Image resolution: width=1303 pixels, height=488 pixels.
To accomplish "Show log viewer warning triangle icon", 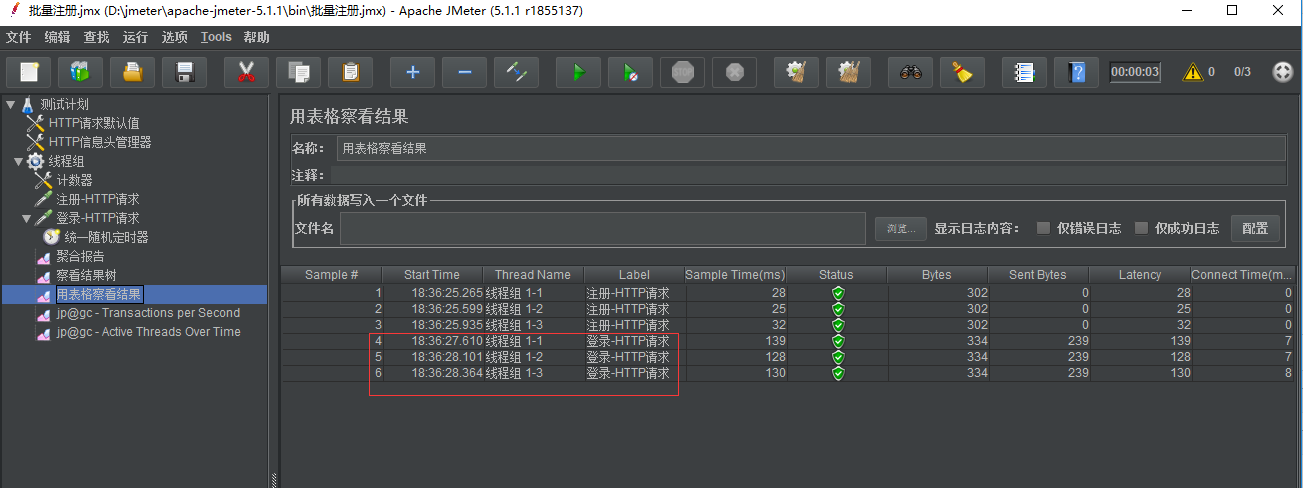I will tap(1193, 72).
